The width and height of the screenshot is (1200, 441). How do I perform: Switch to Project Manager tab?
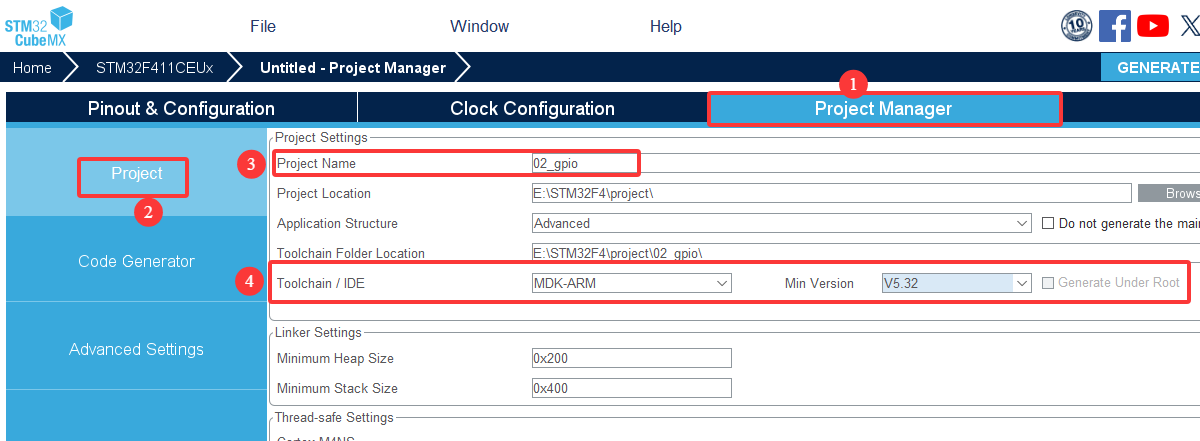pyautogui.click(x=884, y=108)
